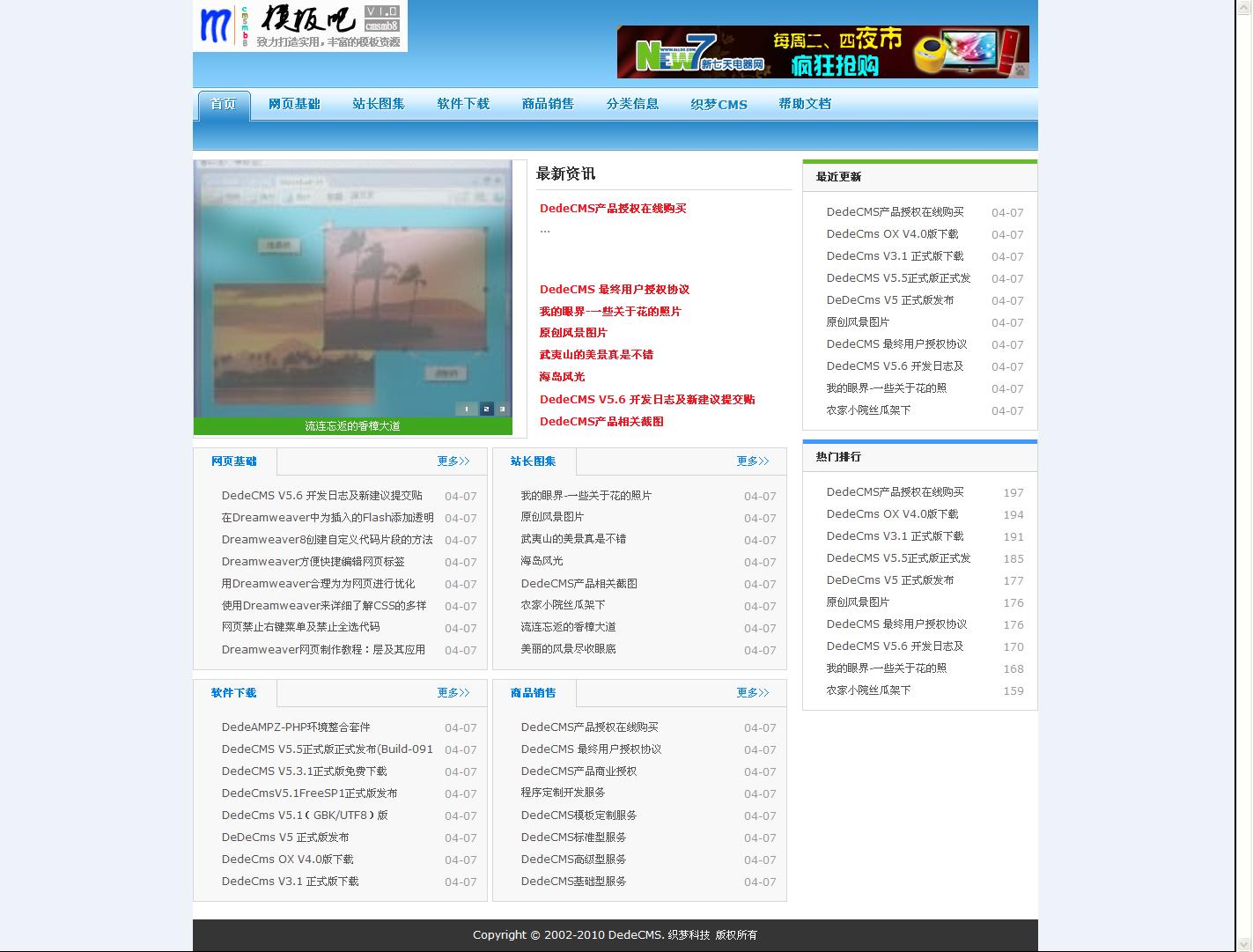Open DedeCms OX V4.0版下载 under 最近更新
This screenshot has width=1253, height=952.
892,234
